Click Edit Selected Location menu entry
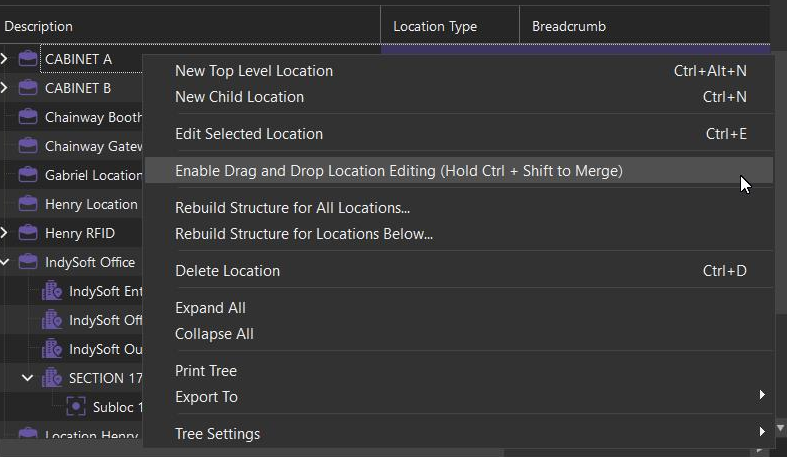 click(248, 134)
